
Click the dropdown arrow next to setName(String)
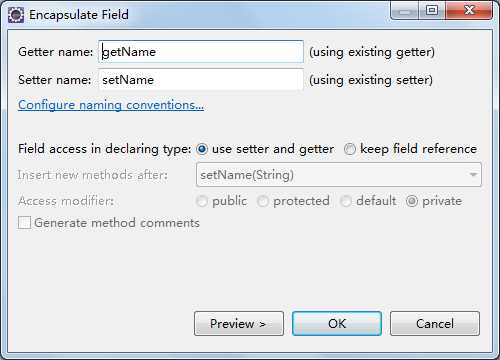point(473,175)
